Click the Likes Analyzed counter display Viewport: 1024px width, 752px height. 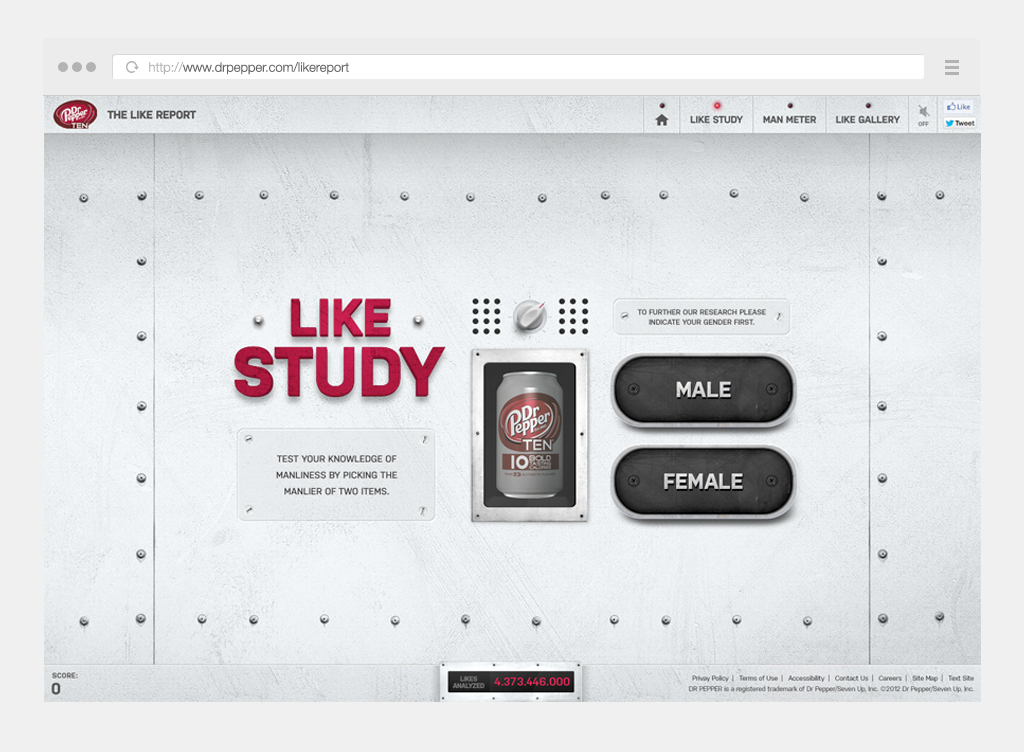[511, 682]
